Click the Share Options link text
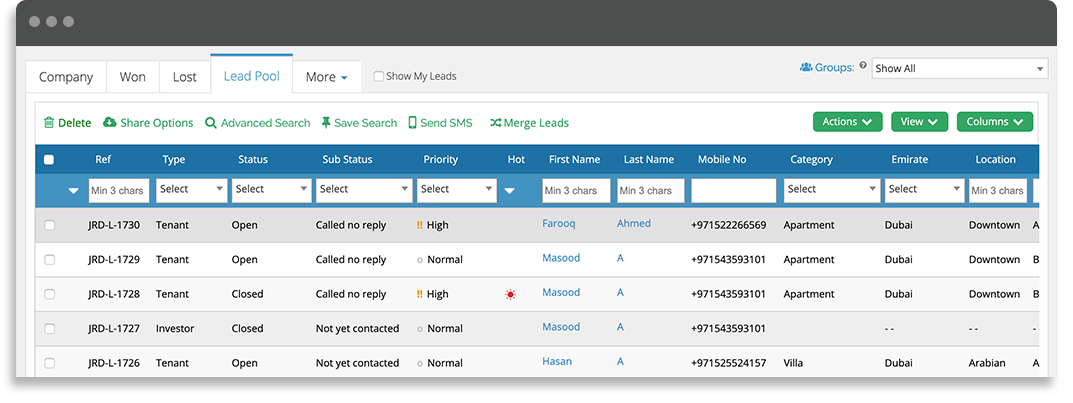 point(157,123)
